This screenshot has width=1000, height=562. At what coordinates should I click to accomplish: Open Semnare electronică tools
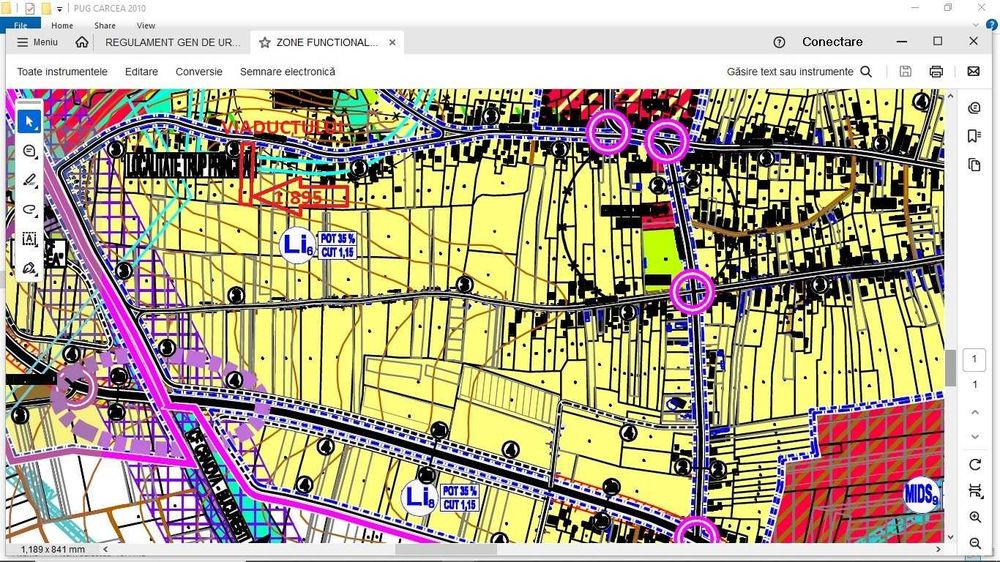(288, 71)
